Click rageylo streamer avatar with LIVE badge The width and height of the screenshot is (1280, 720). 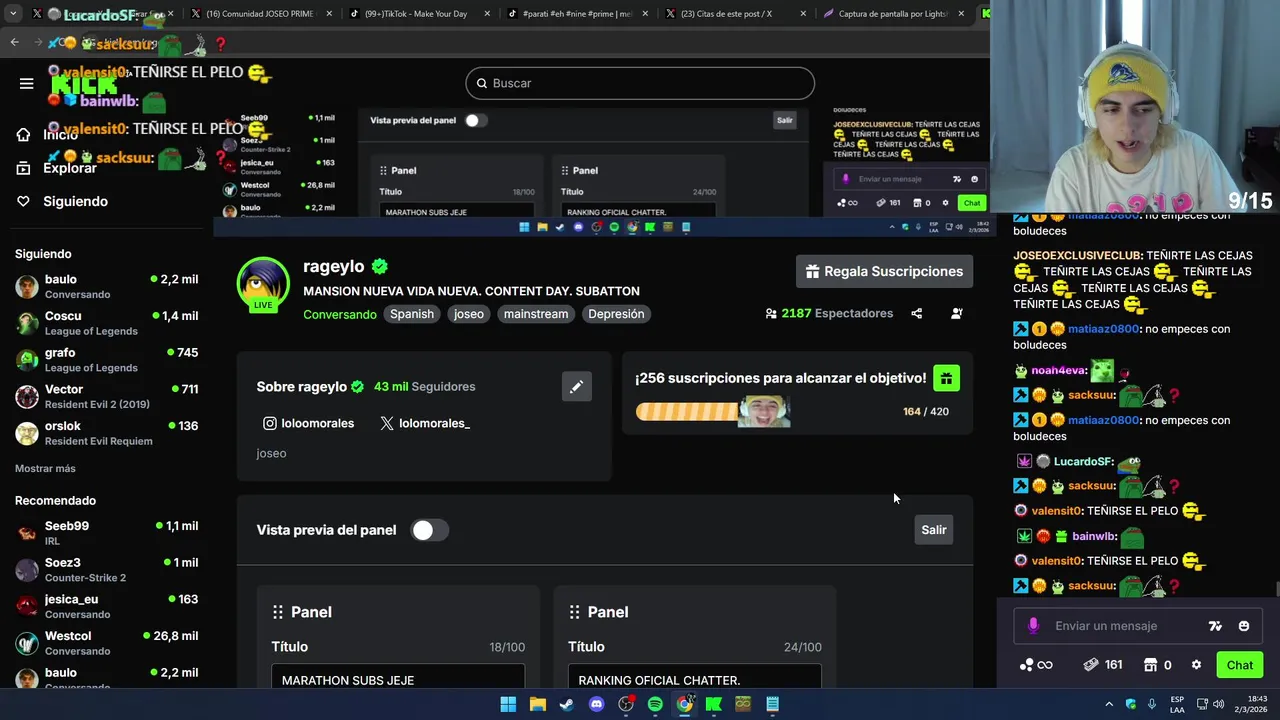coord(263,284)
